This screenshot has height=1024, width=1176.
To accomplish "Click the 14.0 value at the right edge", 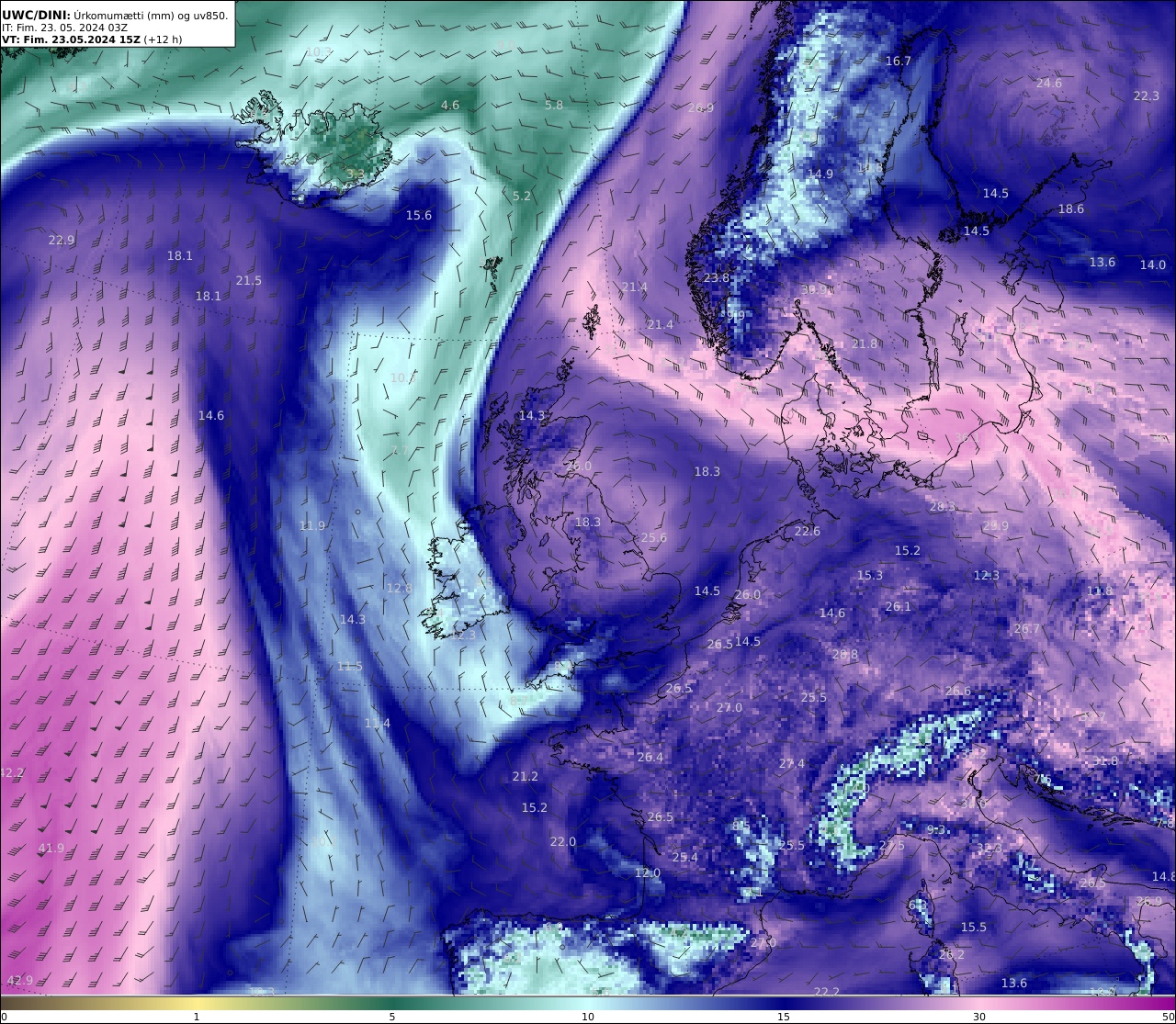I will click(x=1152, y=265).
